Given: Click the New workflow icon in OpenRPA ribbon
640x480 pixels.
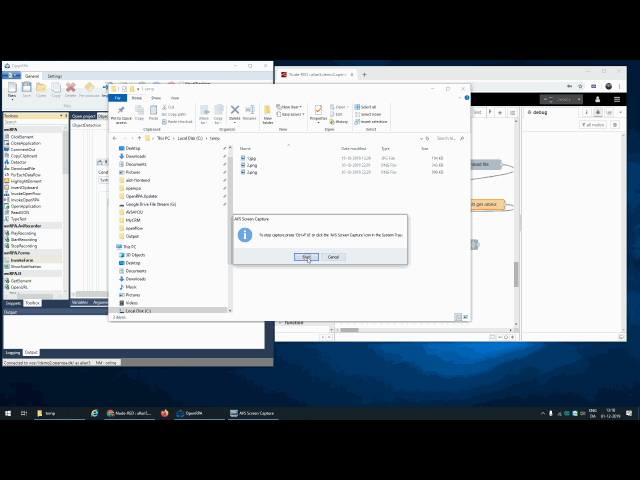Looking at the screenshot, I should tap(12, 89).
